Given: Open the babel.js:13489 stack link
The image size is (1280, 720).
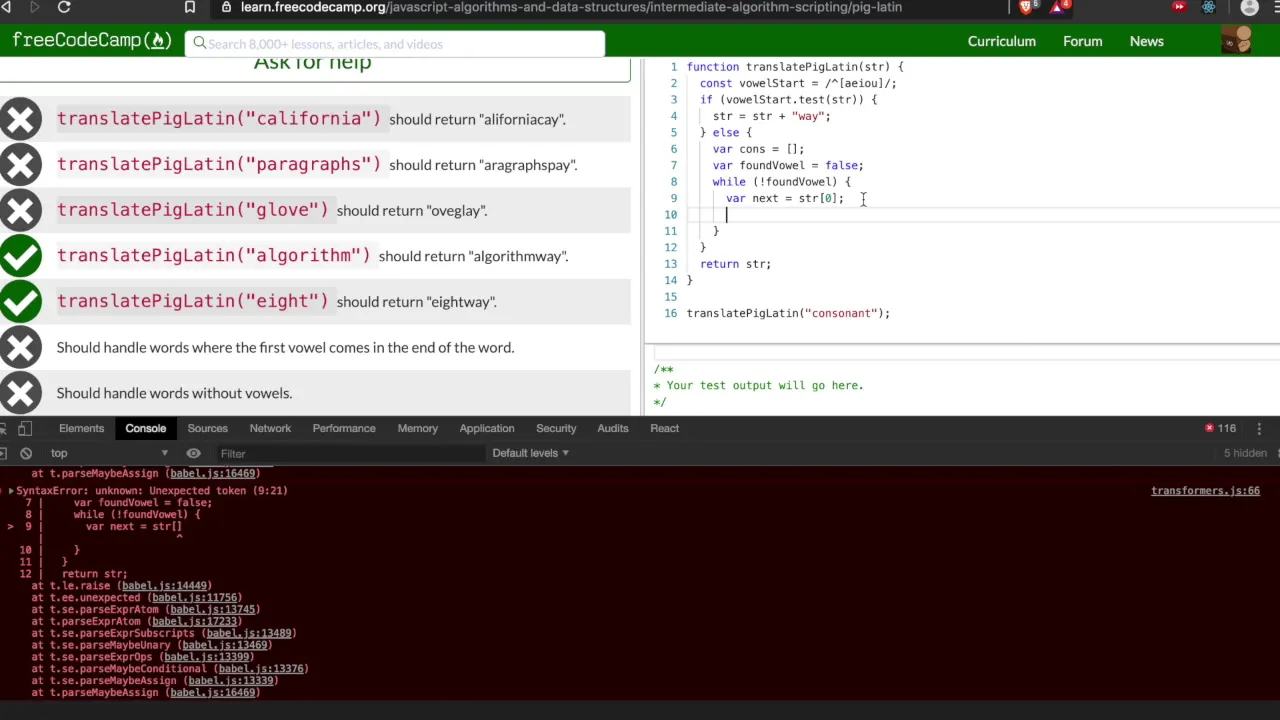Looking at the screenshot, I should (x=248, y=634).
